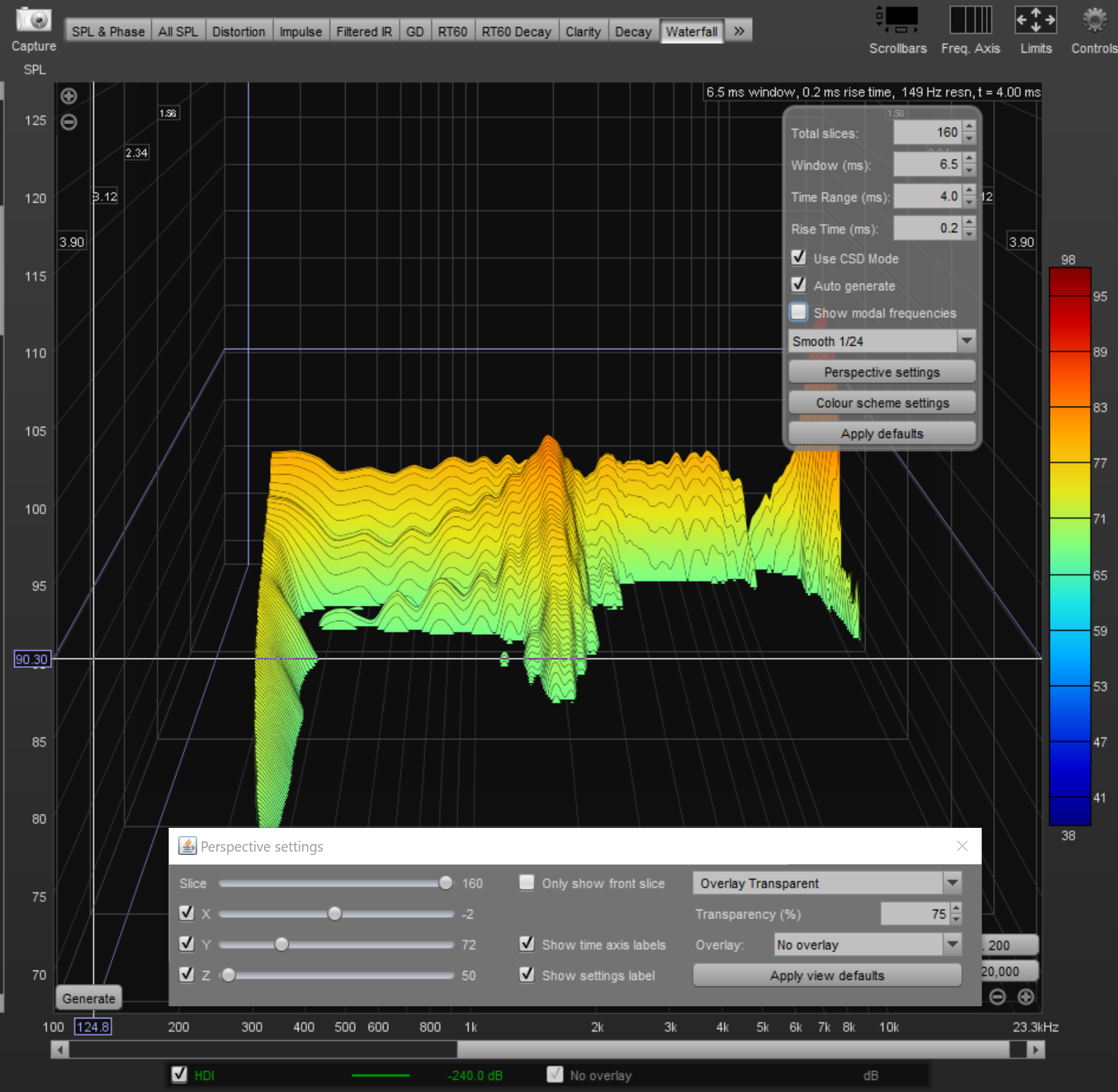The height and width of the screenshot is (1092, 1118).
Task: Open Colour scheme settings
Action: pos(882,402)
